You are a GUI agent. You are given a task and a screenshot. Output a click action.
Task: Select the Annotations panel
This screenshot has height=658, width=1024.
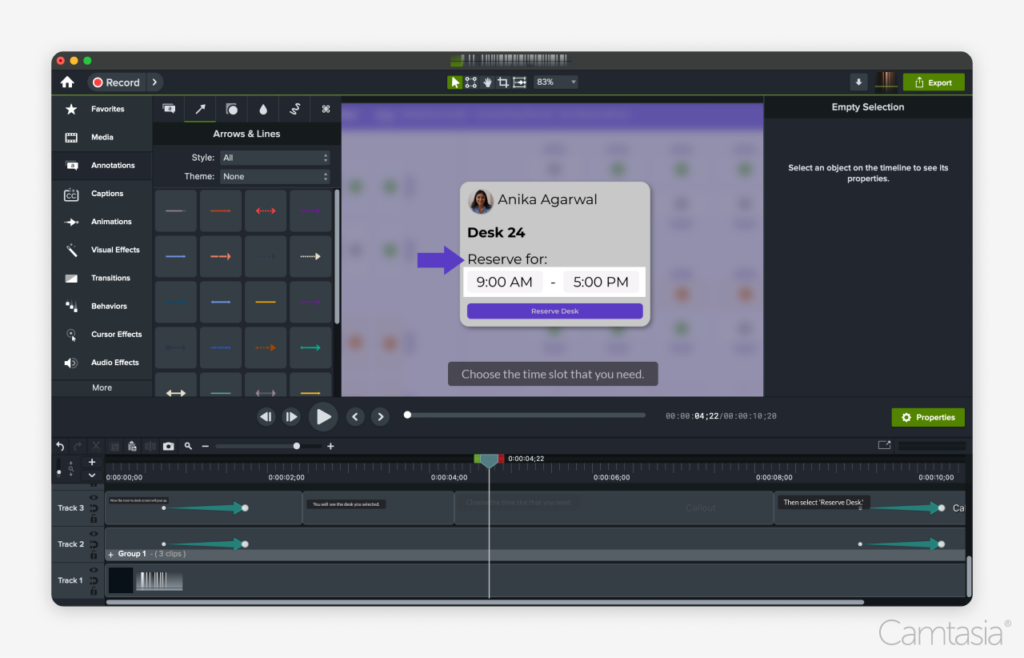102,166
